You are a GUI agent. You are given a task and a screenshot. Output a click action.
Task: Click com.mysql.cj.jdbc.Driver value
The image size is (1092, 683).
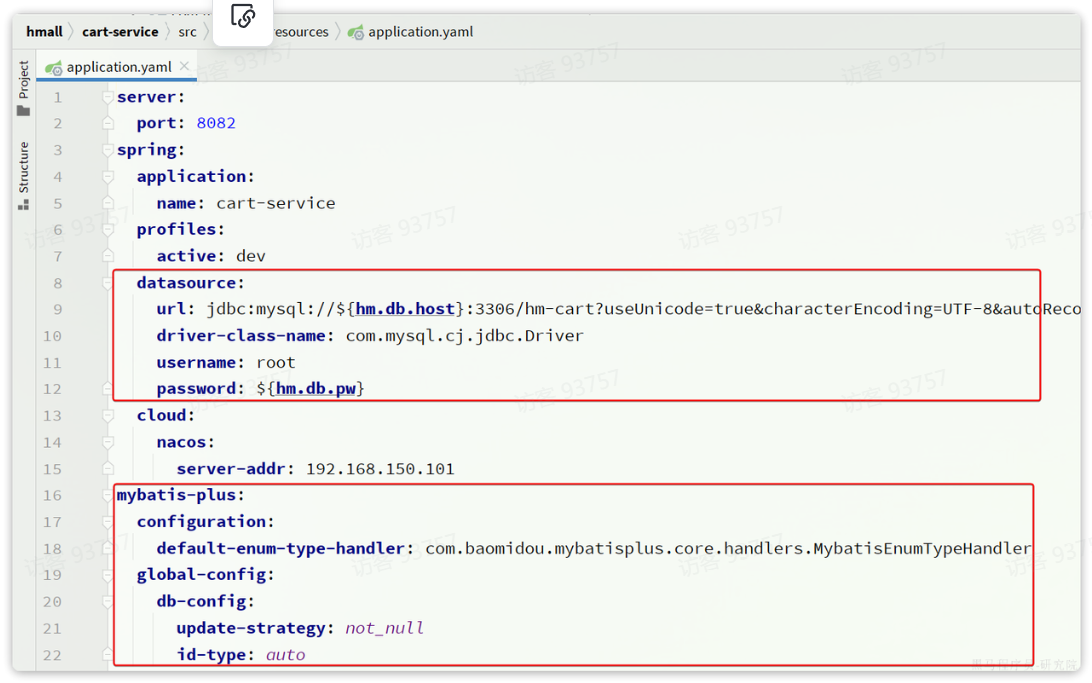tap(465, 336)
